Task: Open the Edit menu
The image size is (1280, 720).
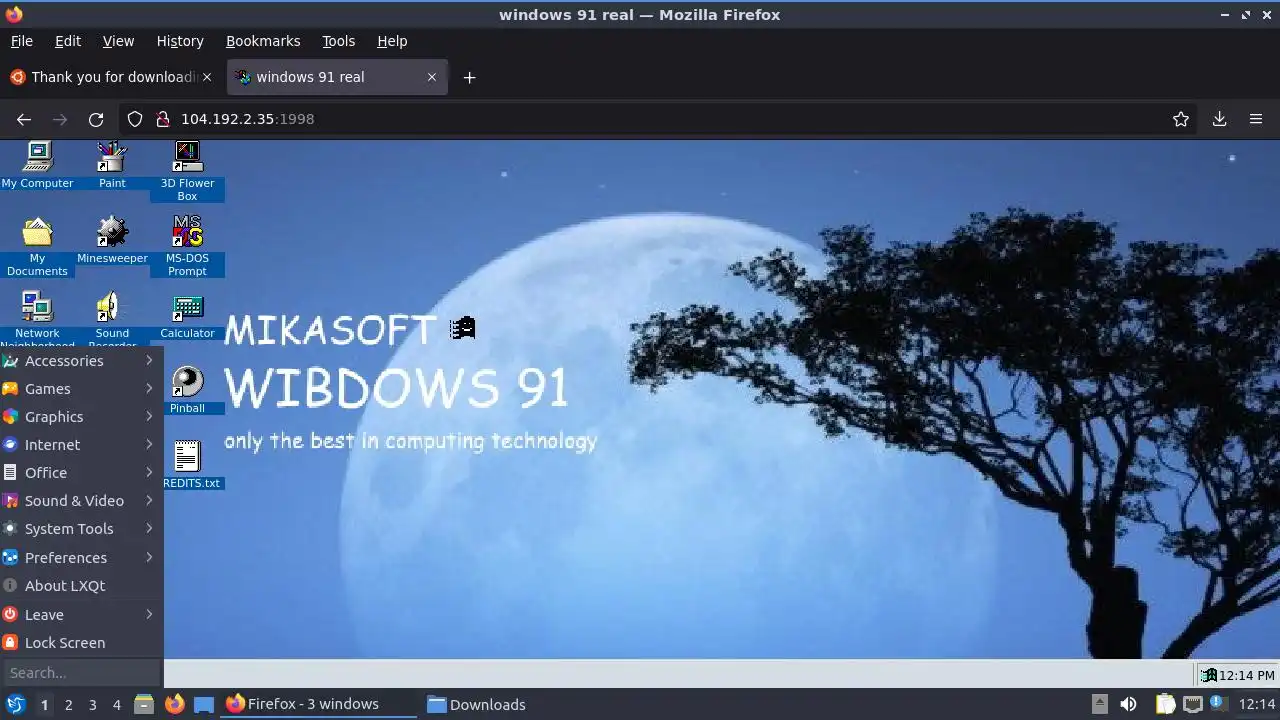Action: (68, 41)
